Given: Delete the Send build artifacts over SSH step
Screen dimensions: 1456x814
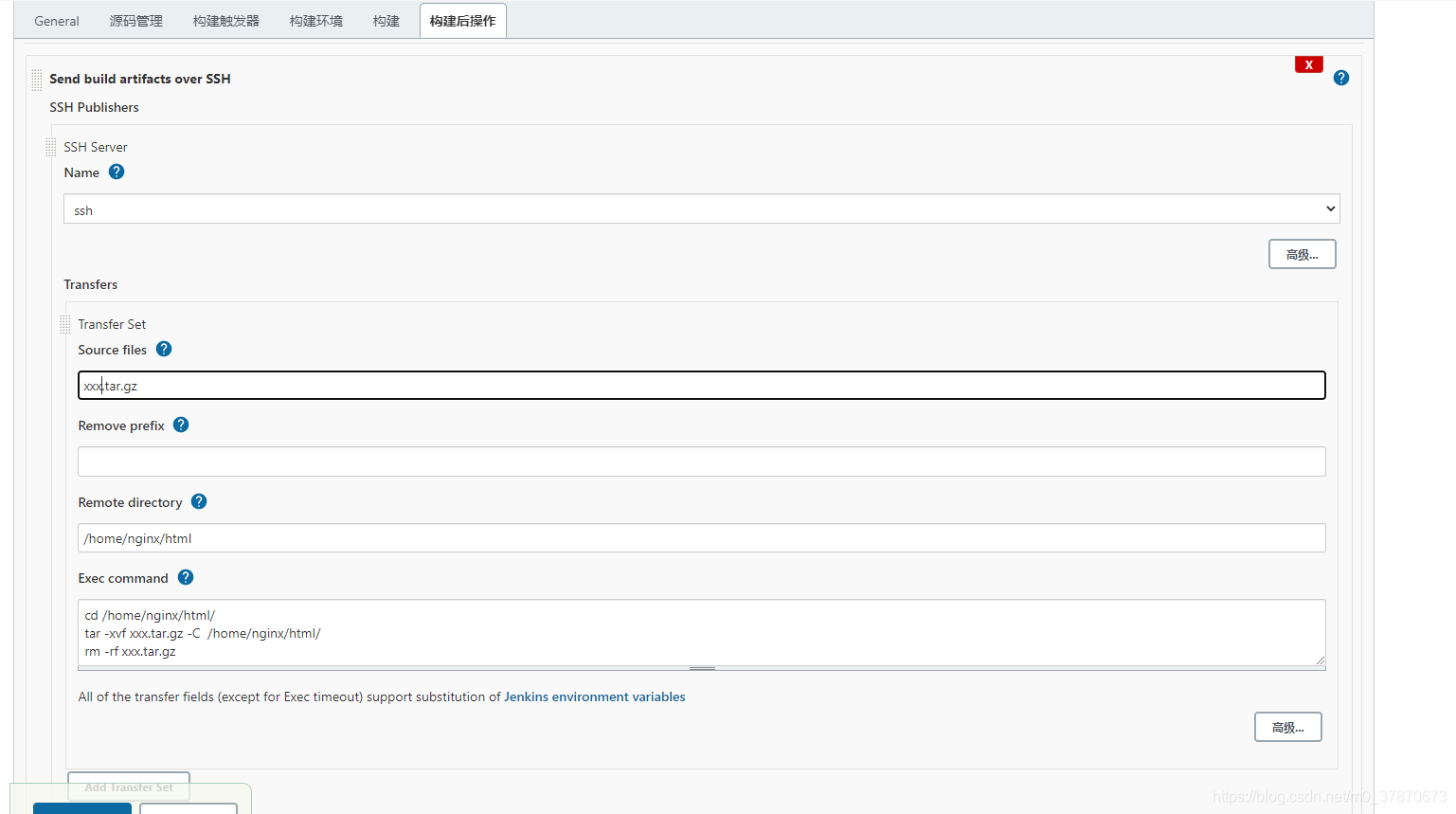Looking at the screenshot, I should [1309, 64].
